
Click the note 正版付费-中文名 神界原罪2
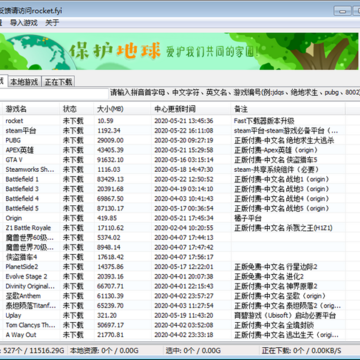click(x=276, y=286)
